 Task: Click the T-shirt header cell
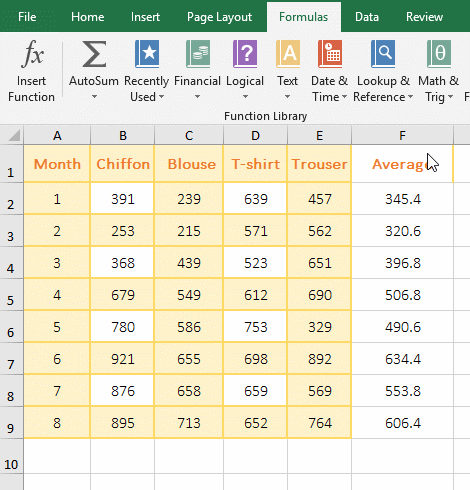[255, 164]
